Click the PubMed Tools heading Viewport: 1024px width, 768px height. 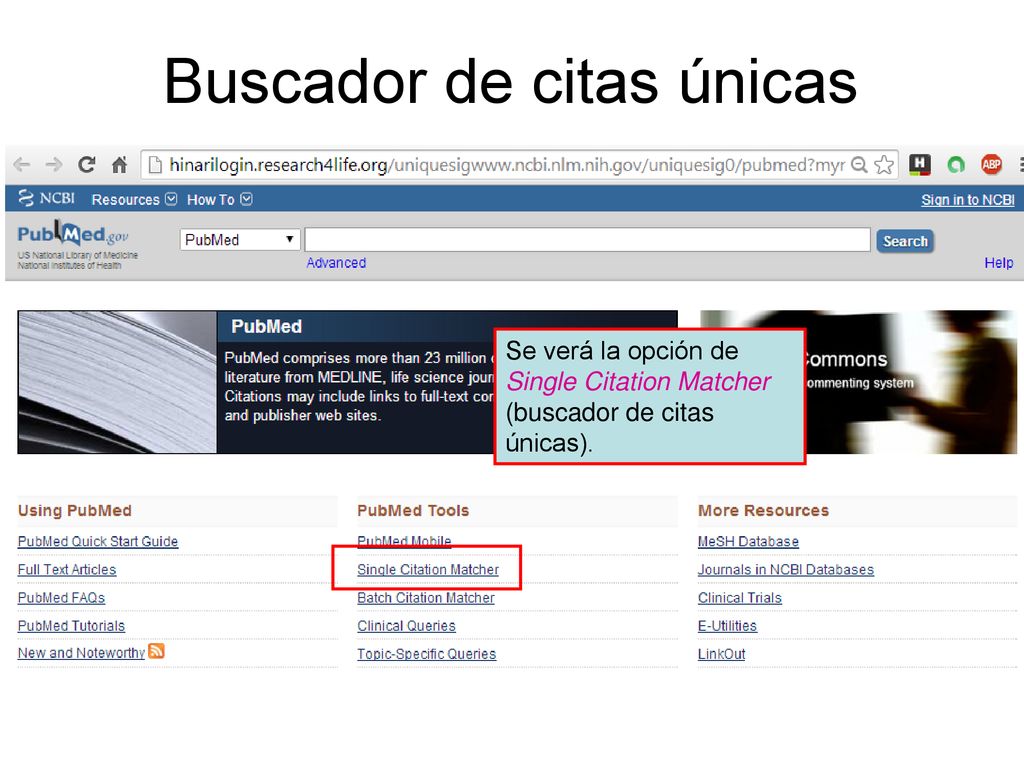tap(413, 511)
